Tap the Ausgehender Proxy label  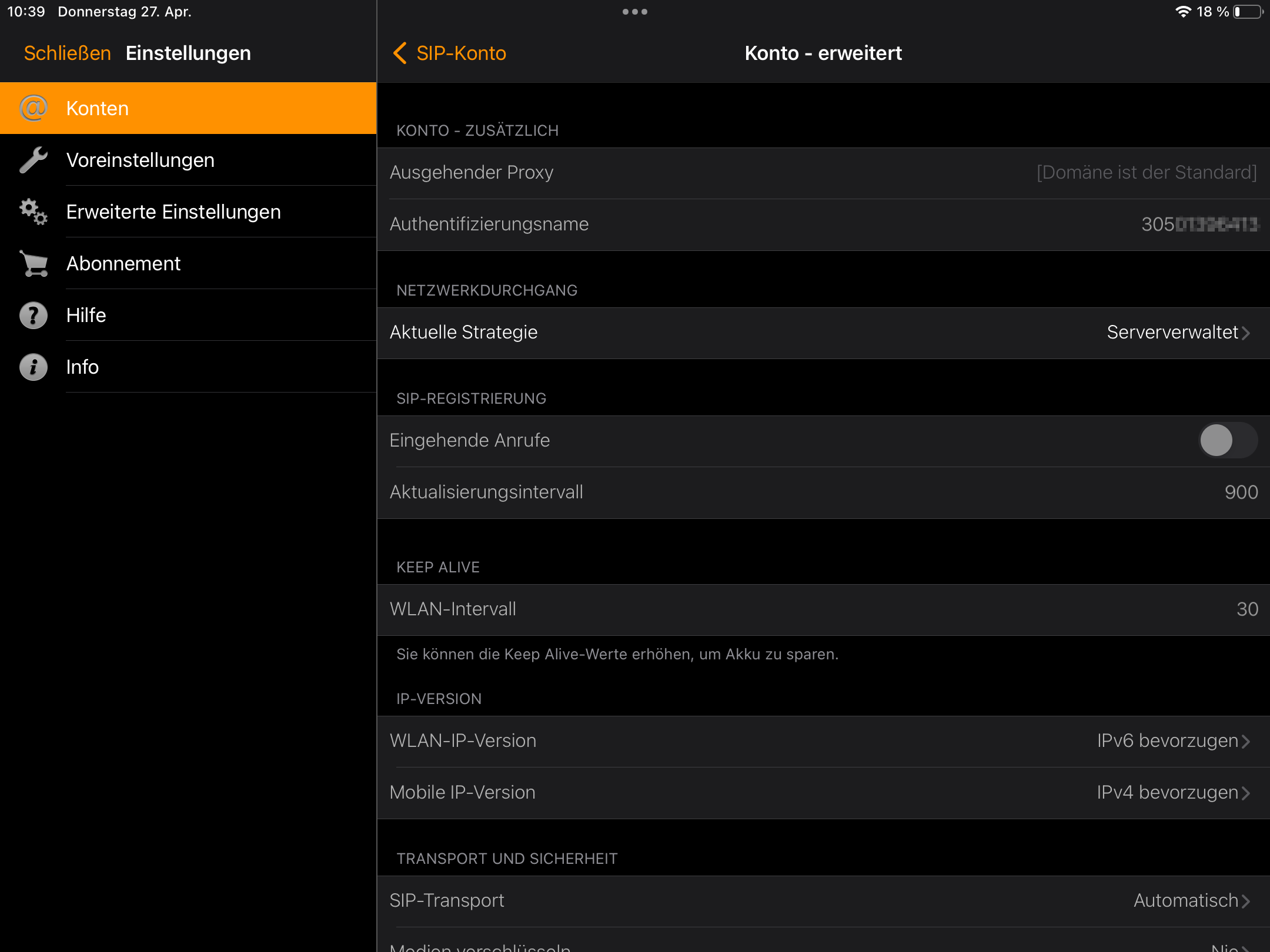(472, 172)
